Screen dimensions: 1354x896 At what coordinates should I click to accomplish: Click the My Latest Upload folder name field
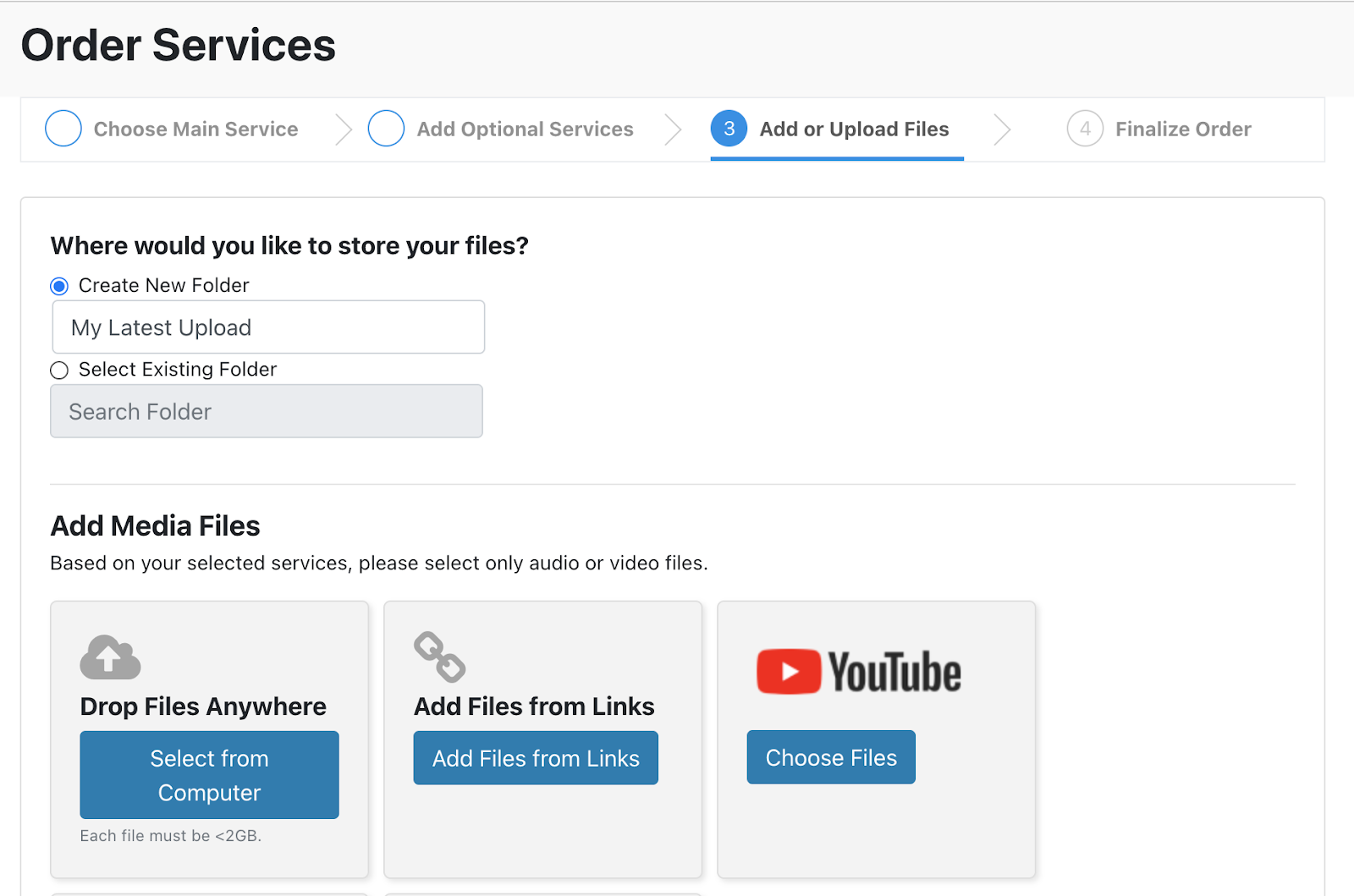pyautogui.click(x=268, y=327)
